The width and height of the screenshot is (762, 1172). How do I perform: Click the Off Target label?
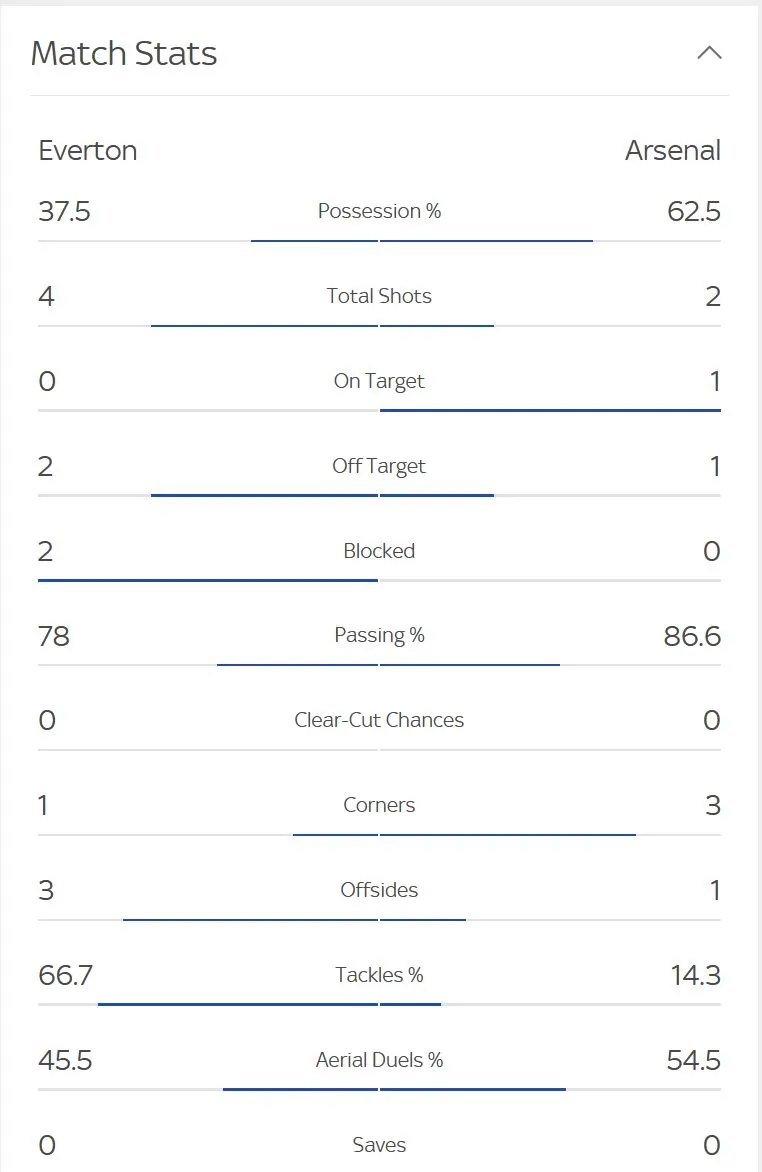379,466
